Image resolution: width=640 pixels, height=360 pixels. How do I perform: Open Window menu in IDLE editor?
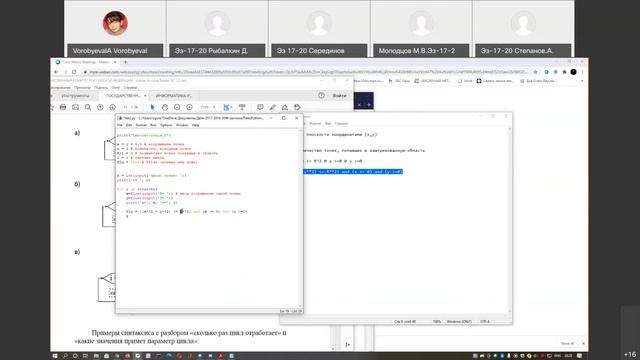coord(182,125)
